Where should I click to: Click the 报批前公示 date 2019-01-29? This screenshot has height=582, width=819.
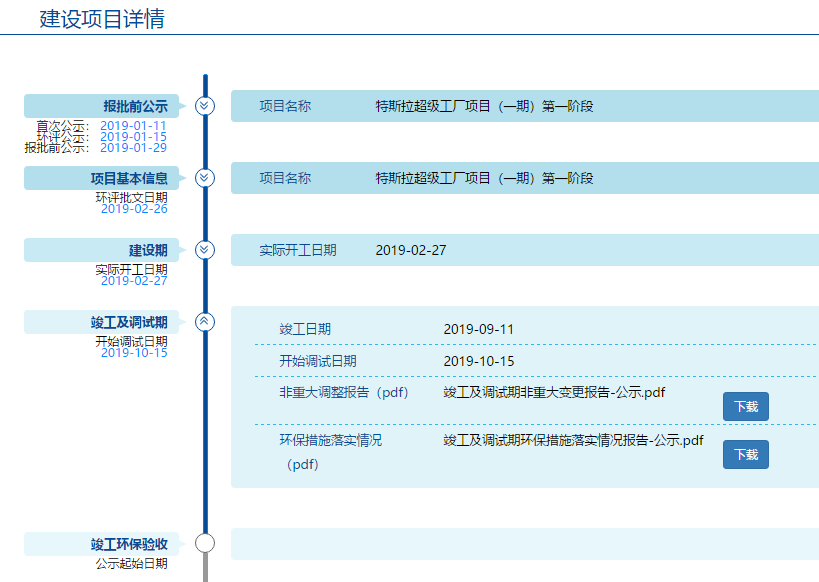(133, 148)
